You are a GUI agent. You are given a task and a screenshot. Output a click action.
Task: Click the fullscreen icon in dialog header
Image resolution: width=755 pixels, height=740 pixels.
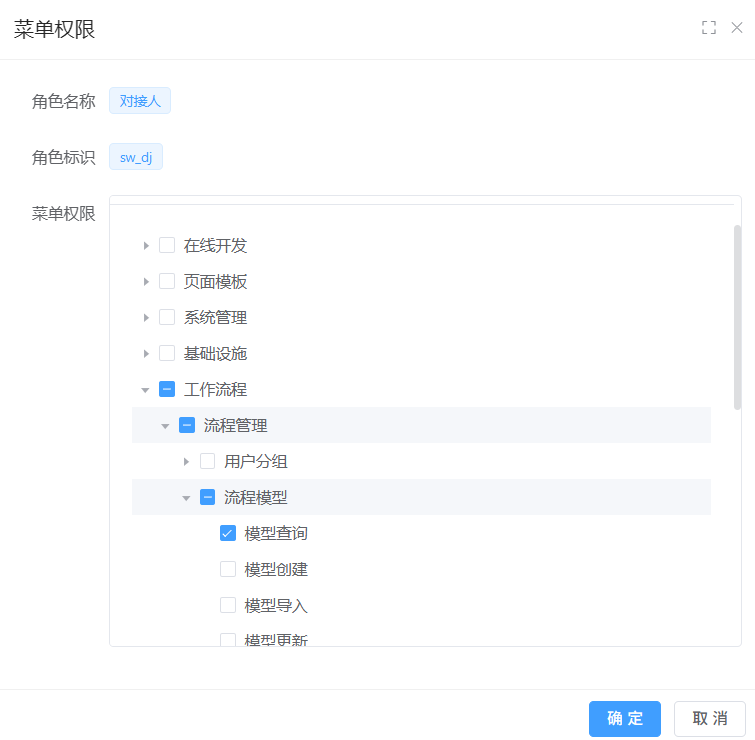click(x=709, y=28)
